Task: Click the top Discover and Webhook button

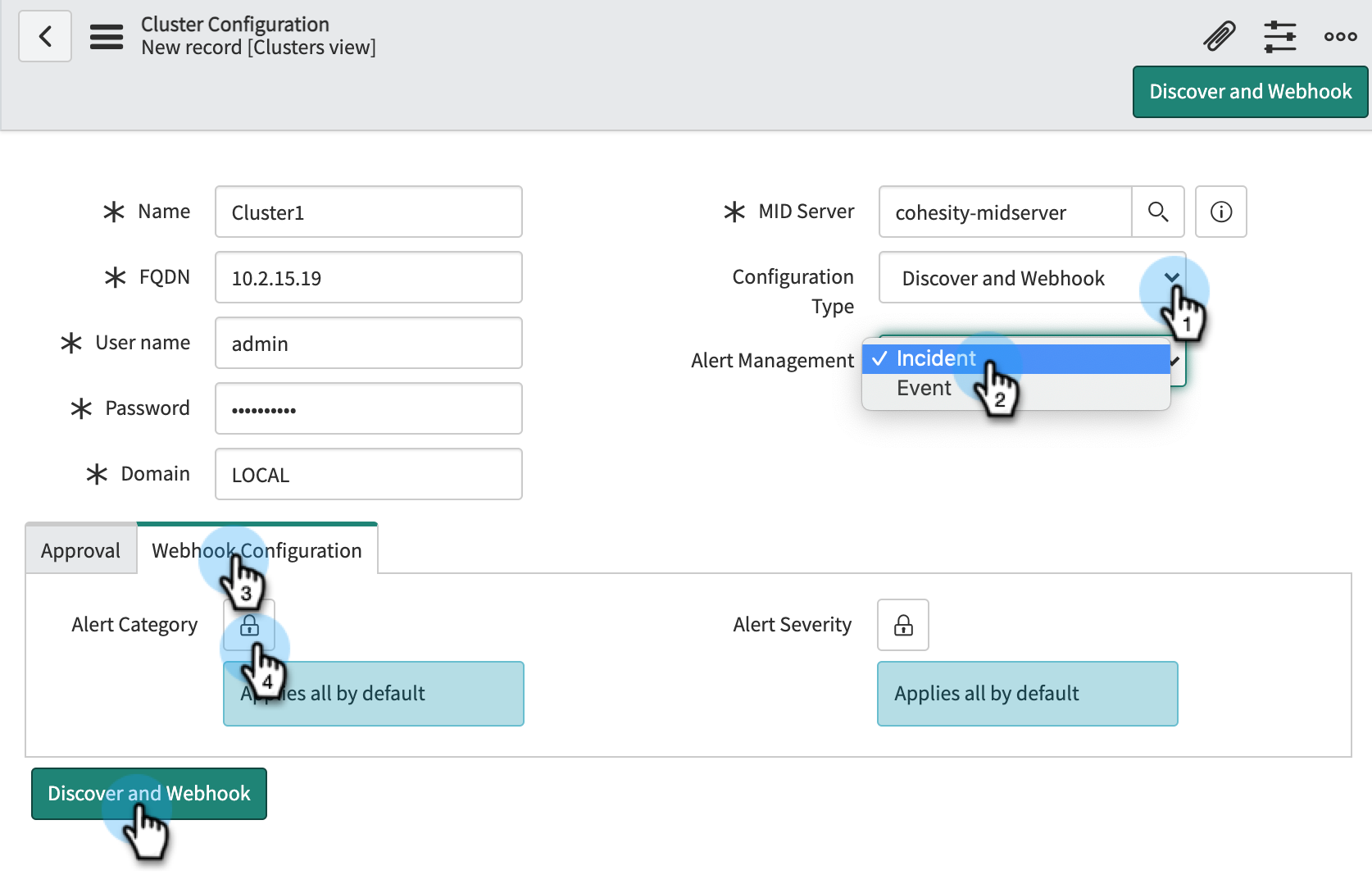Action: [x=1249, y=91]
